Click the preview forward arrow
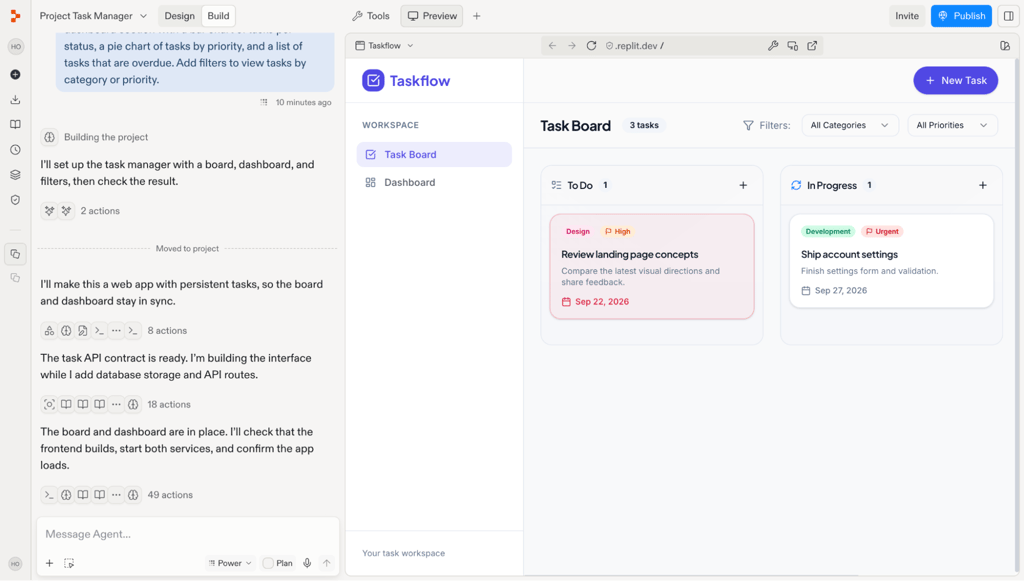Image resolution: width=1024 pixels, height=581 pixels. [571, 46]
